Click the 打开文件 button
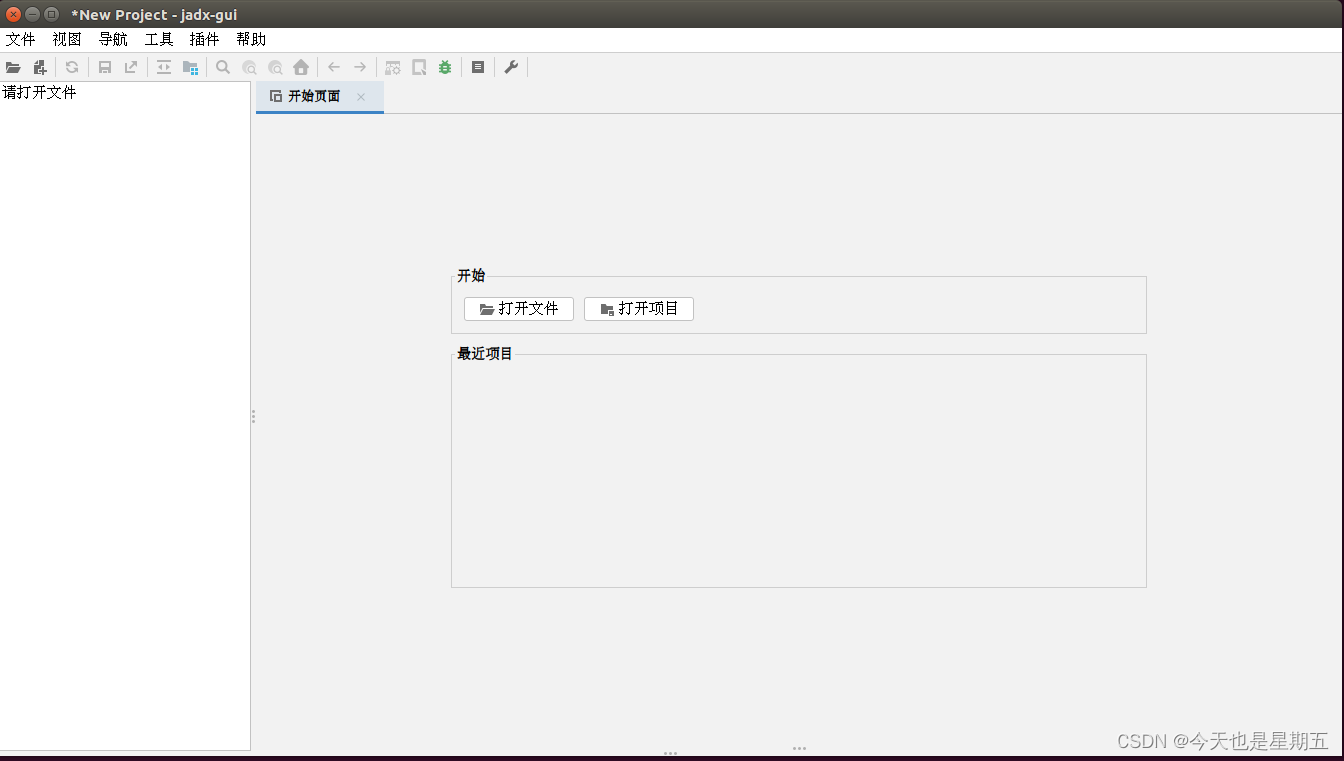Image resolution: width=1344 pixels, height=761 pixels. coord(519,309)
